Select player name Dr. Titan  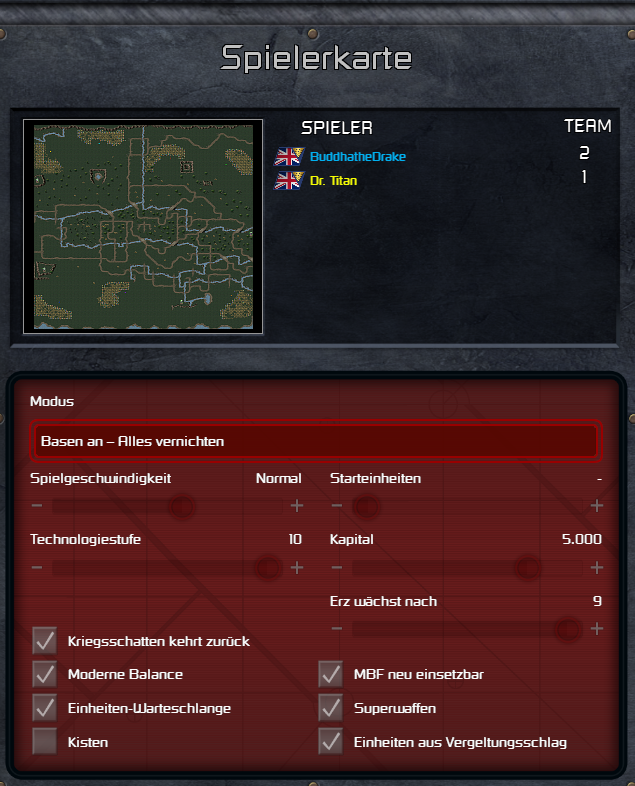pos(333,180)
